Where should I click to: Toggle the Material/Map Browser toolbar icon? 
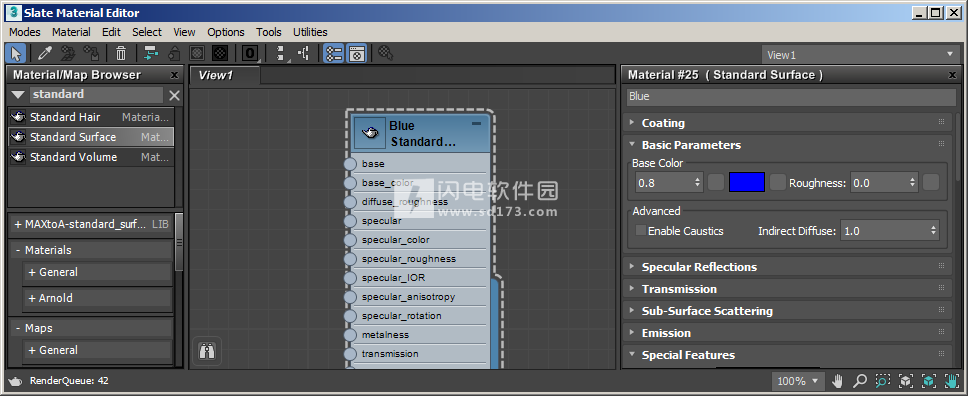click(334, 54)
